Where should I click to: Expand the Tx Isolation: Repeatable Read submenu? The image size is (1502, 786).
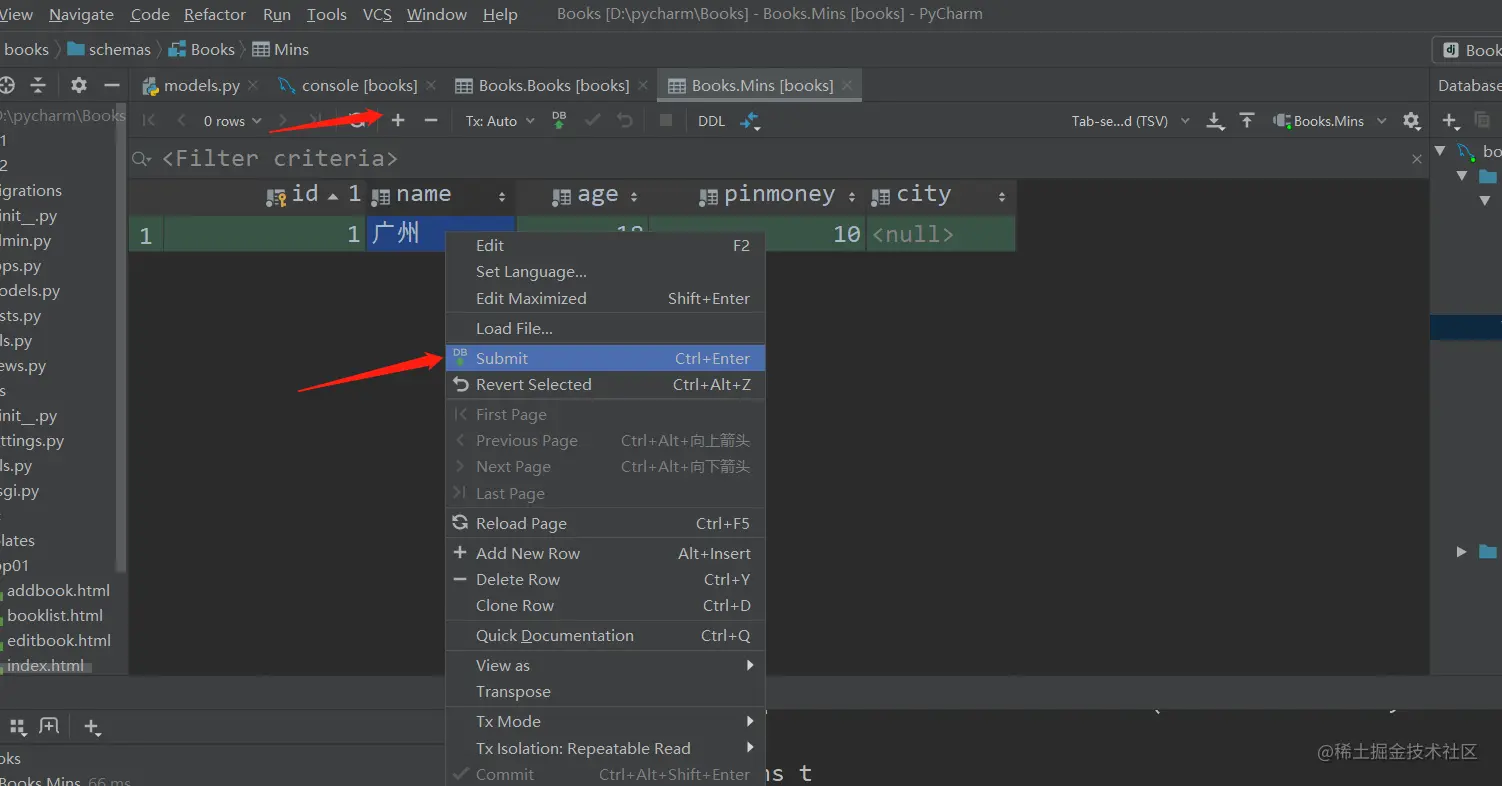click(x=605, y=748)
